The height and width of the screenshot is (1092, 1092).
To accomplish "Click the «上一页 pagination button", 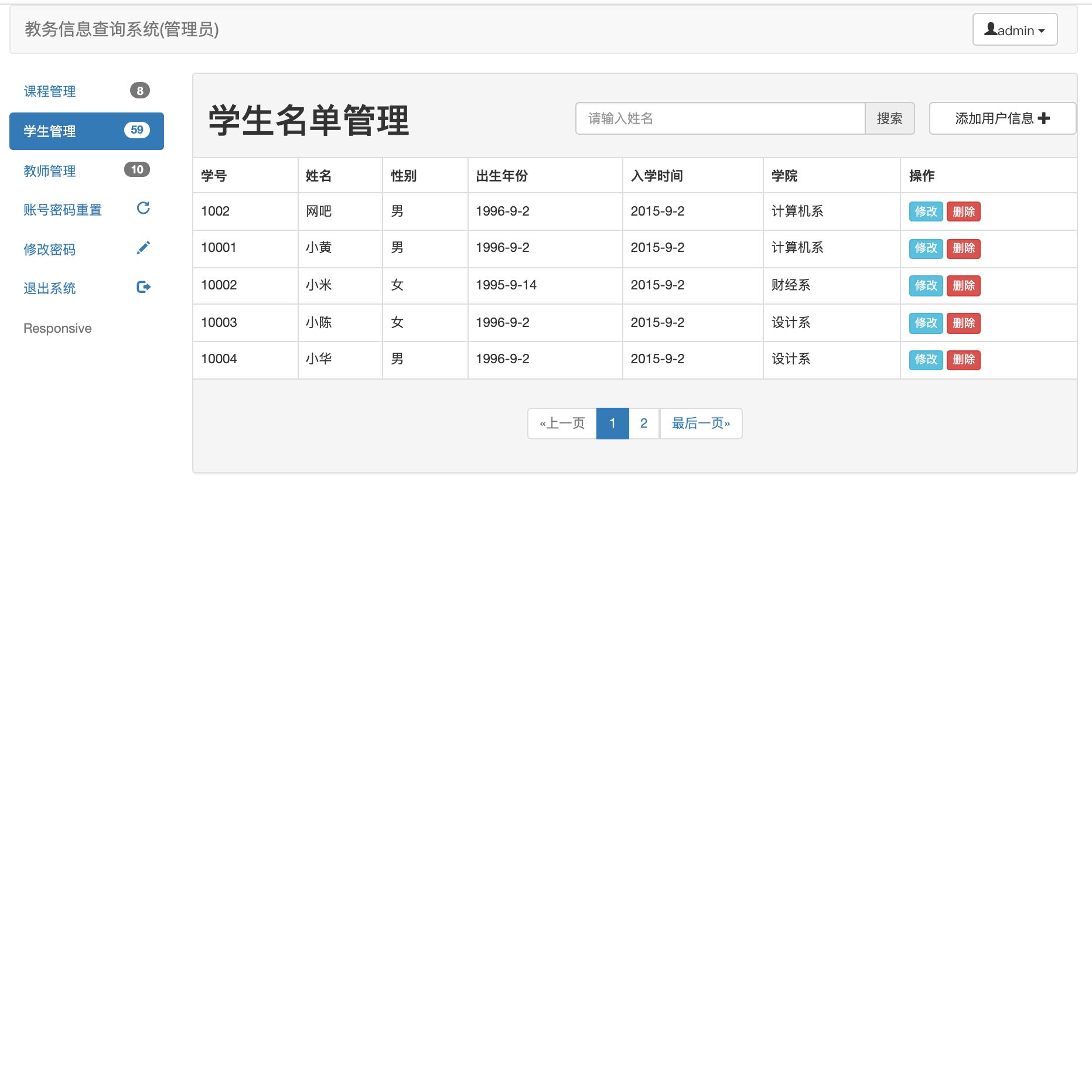I will pos(562,423).
